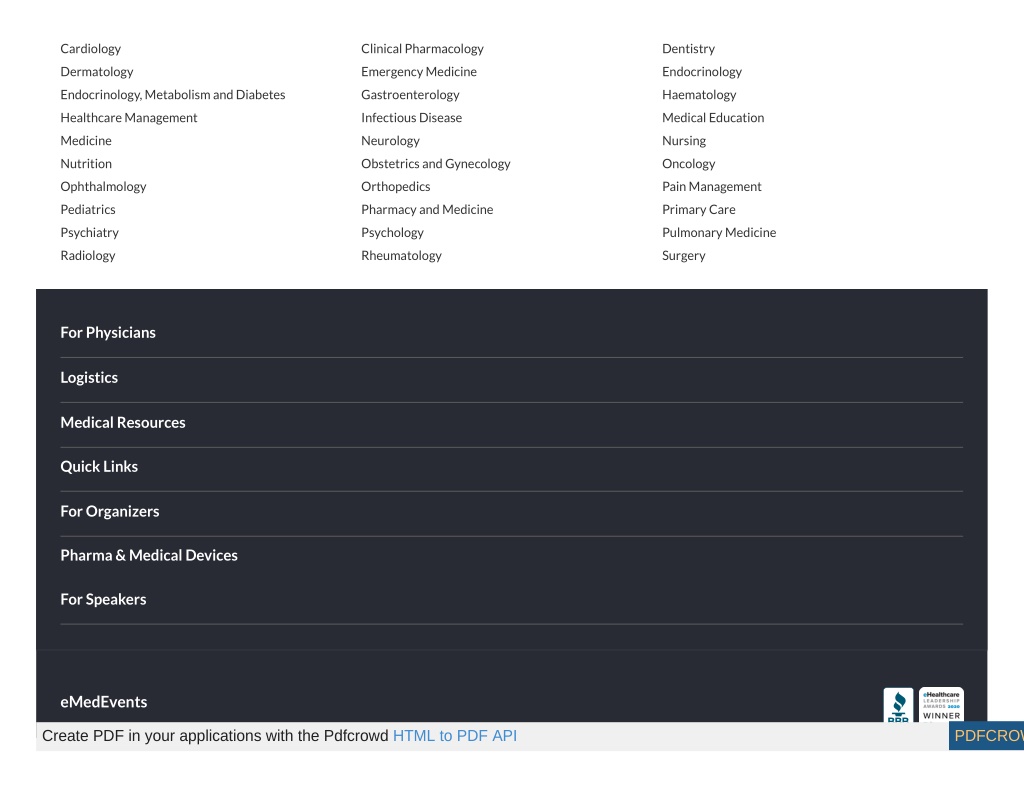1024x791 pixels.
Task: Go to Gastroenterology
Action: coord(411,95)
